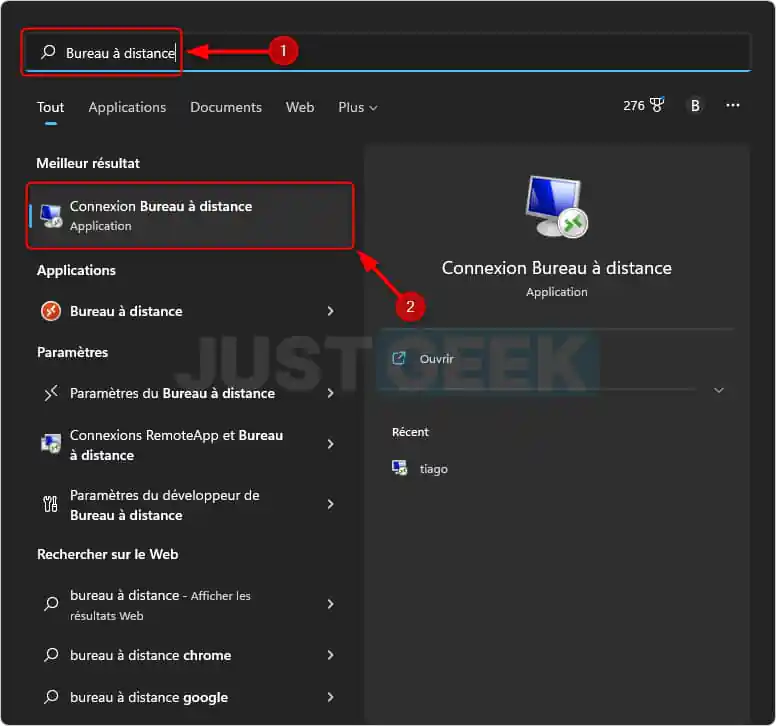The image size is (776, 726).
Task: Click Connexions RemoteApp et Bureau à distance icon
Action: point(51,444)
